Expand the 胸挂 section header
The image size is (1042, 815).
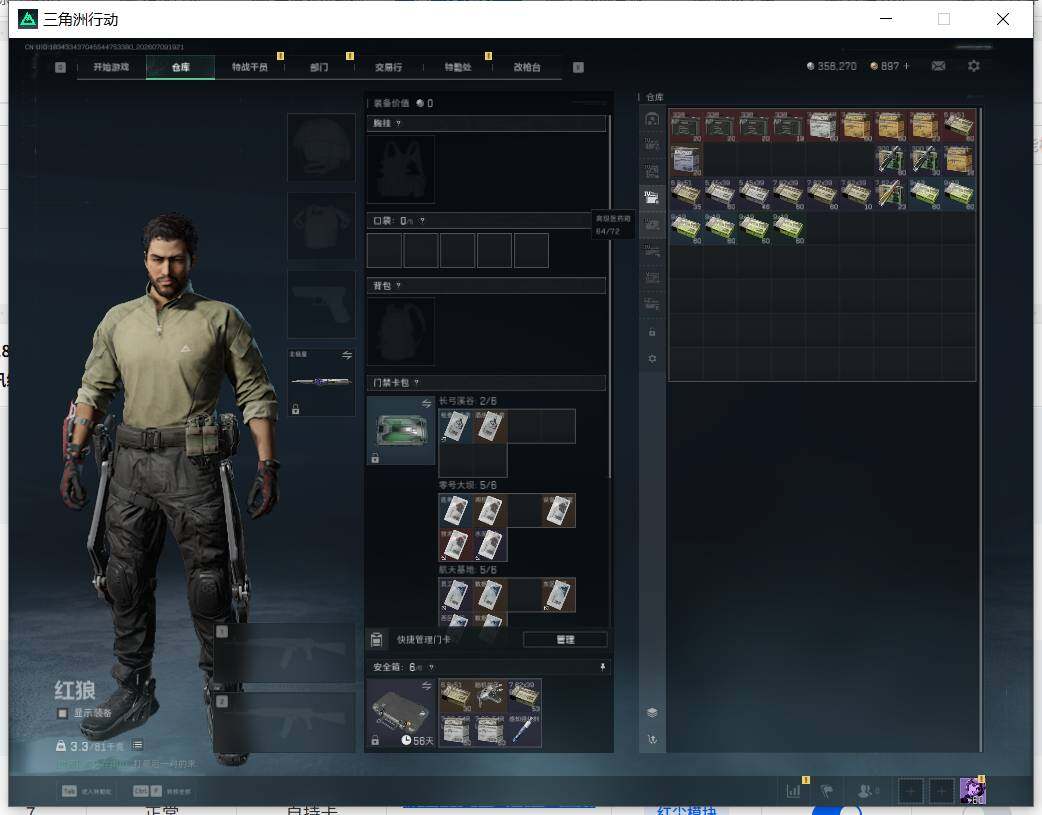pyautogui.click(x=486, y=124)
